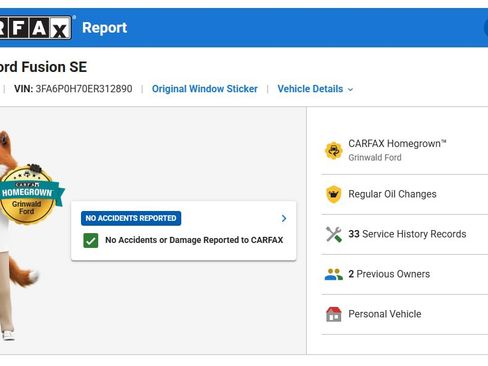Select the VIN number 3FA6P0H70ER312890
Viewport: 488px width, 366px height.
pyautogui.click(x=84, y=89)
